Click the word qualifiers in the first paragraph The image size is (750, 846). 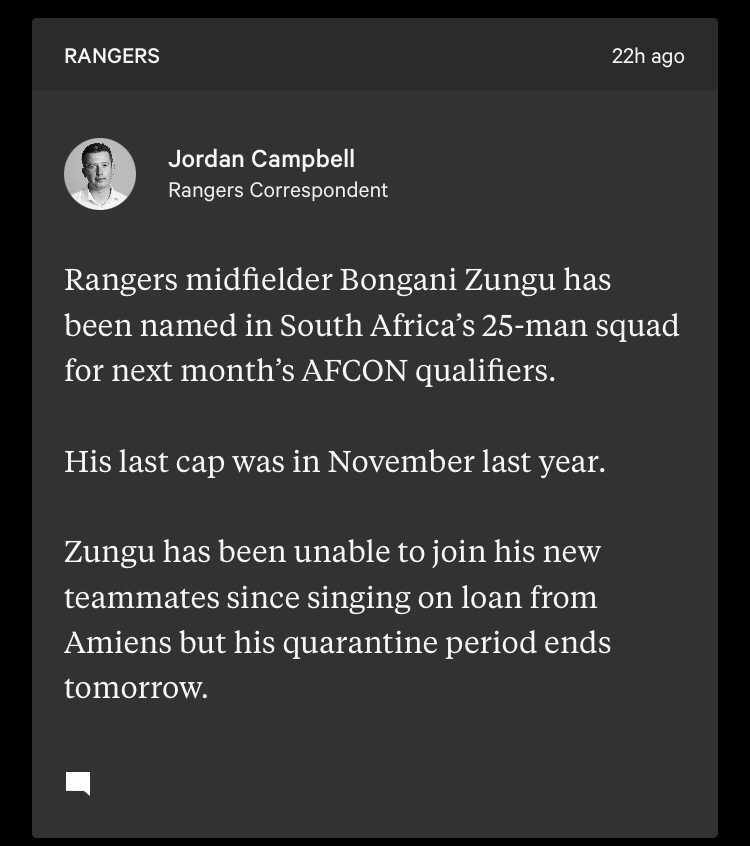[485, 372]
